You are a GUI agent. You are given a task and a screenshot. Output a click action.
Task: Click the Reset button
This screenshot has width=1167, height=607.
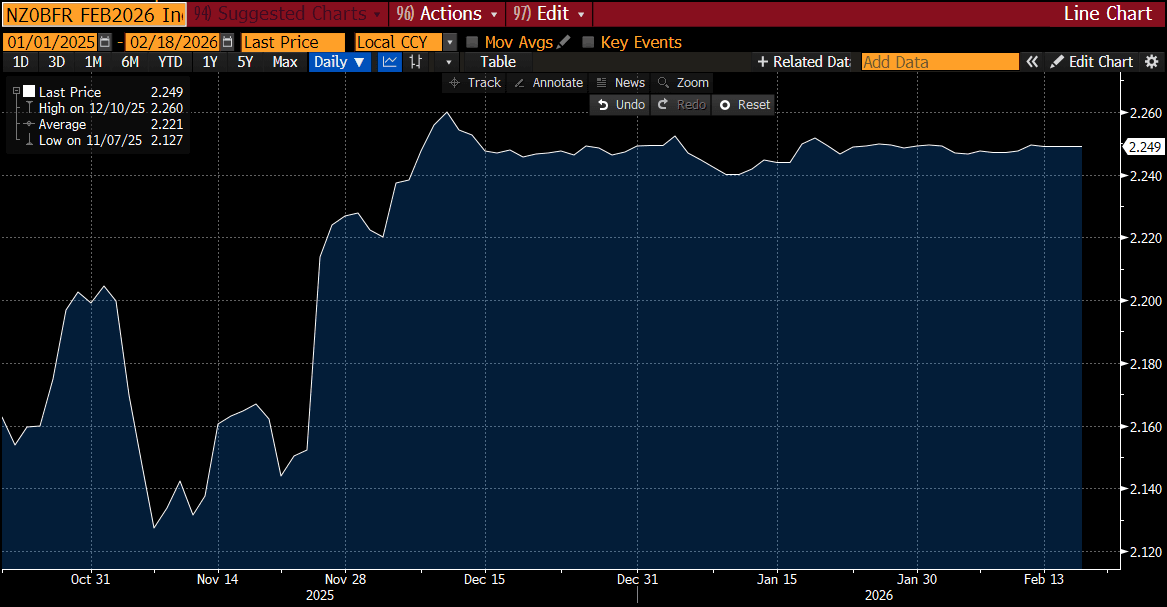[x=744, y=104]
